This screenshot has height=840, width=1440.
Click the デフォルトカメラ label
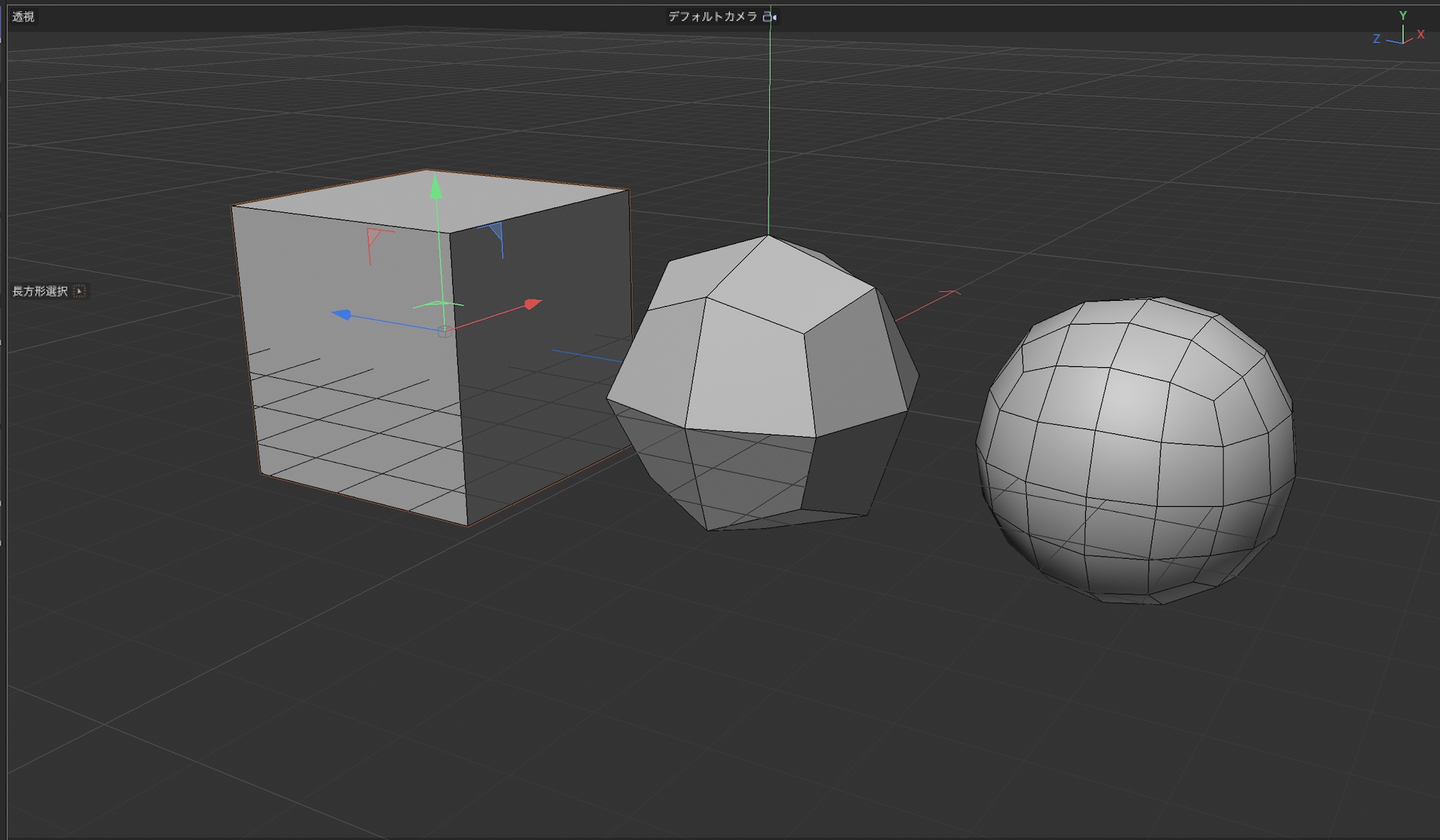712,17
